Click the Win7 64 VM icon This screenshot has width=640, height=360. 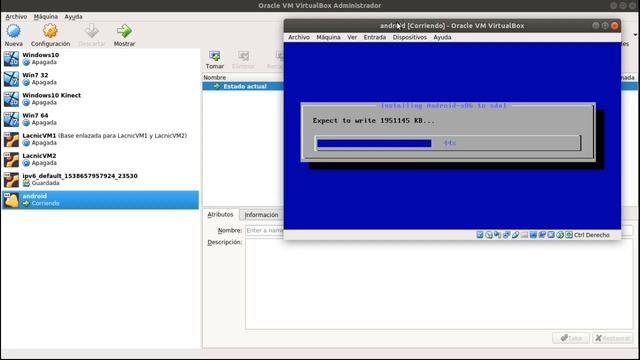click(x=11, y=119)
